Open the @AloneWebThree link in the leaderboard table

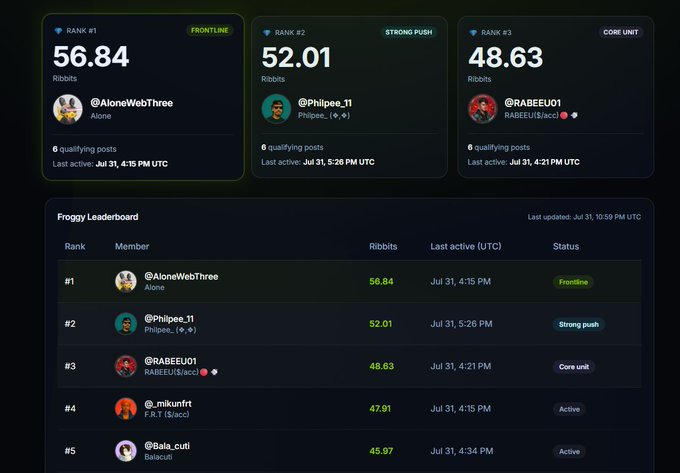tap(181, 277)
